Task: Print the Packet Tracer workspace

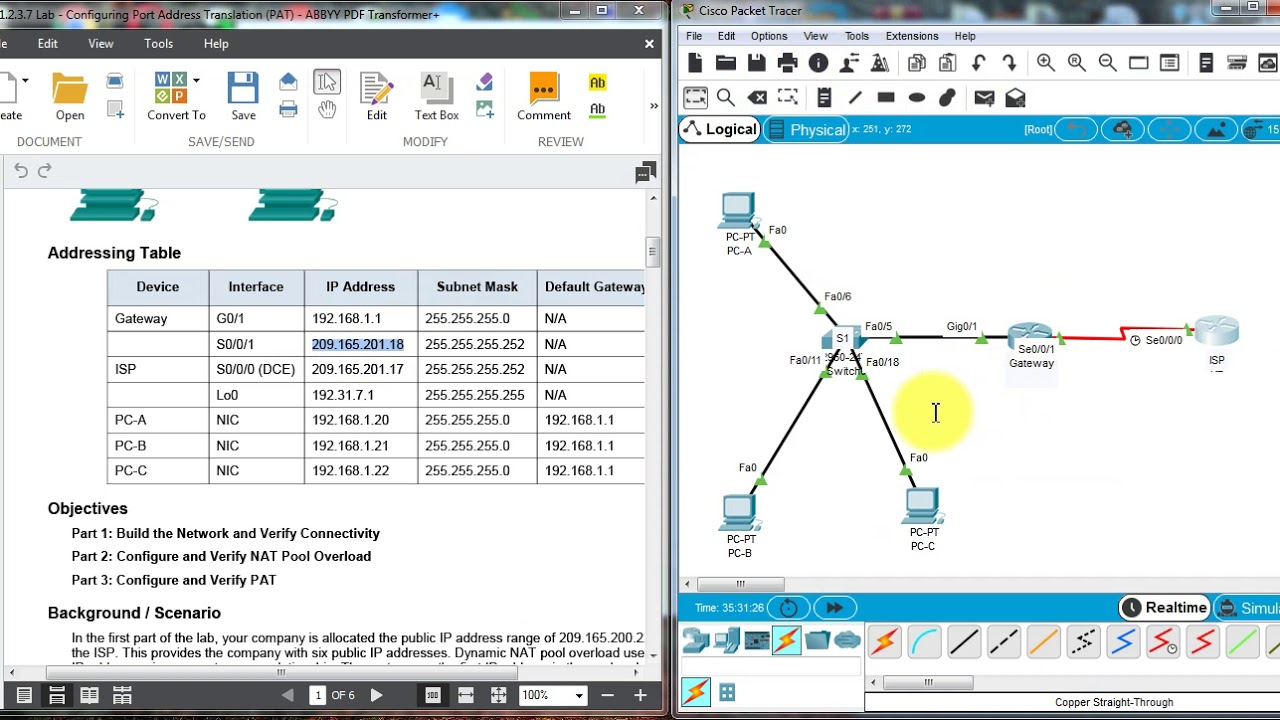Action: tap(788, 63)
